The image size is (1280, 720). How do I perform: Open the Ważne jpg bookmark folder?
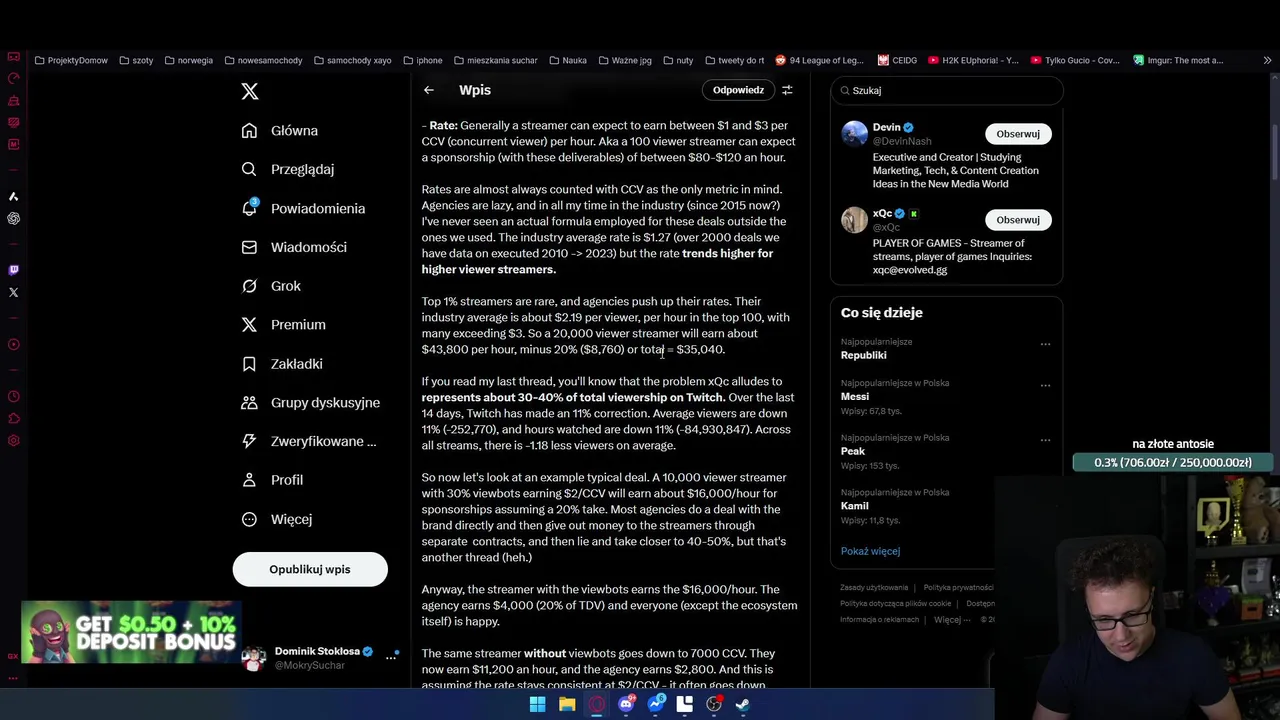624,60
